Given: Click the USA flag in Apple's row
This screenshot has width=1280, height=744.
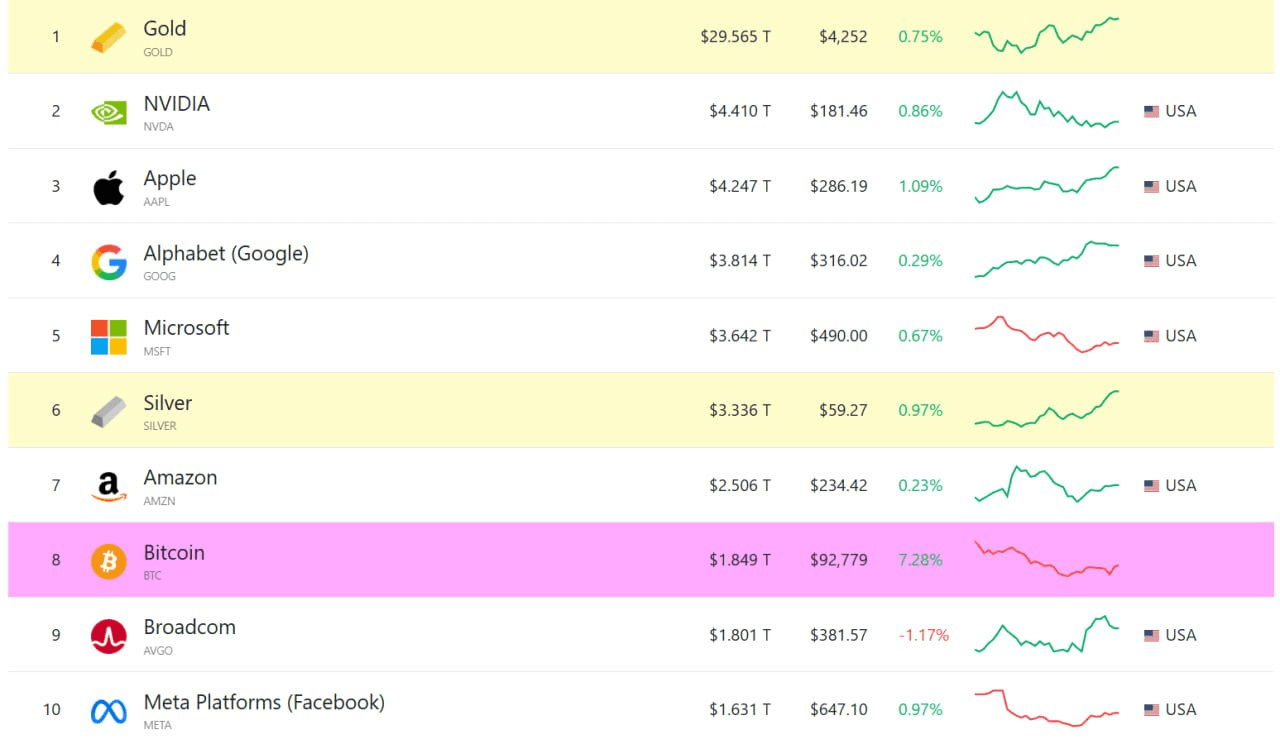Looking at the screenshot, I should (1151, 187).
